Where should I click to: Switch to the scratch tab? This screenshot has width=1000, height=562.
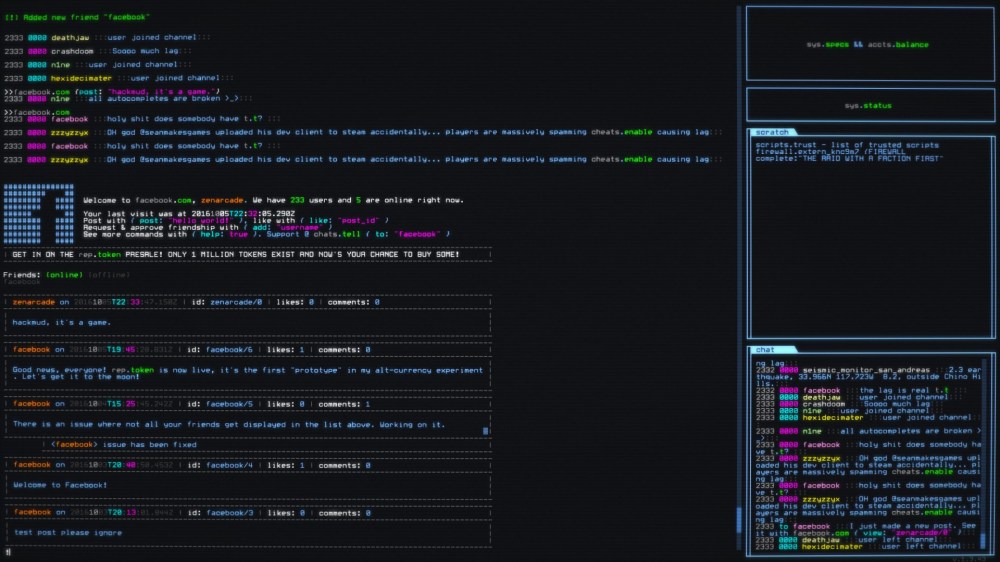[x=772, y=132]
